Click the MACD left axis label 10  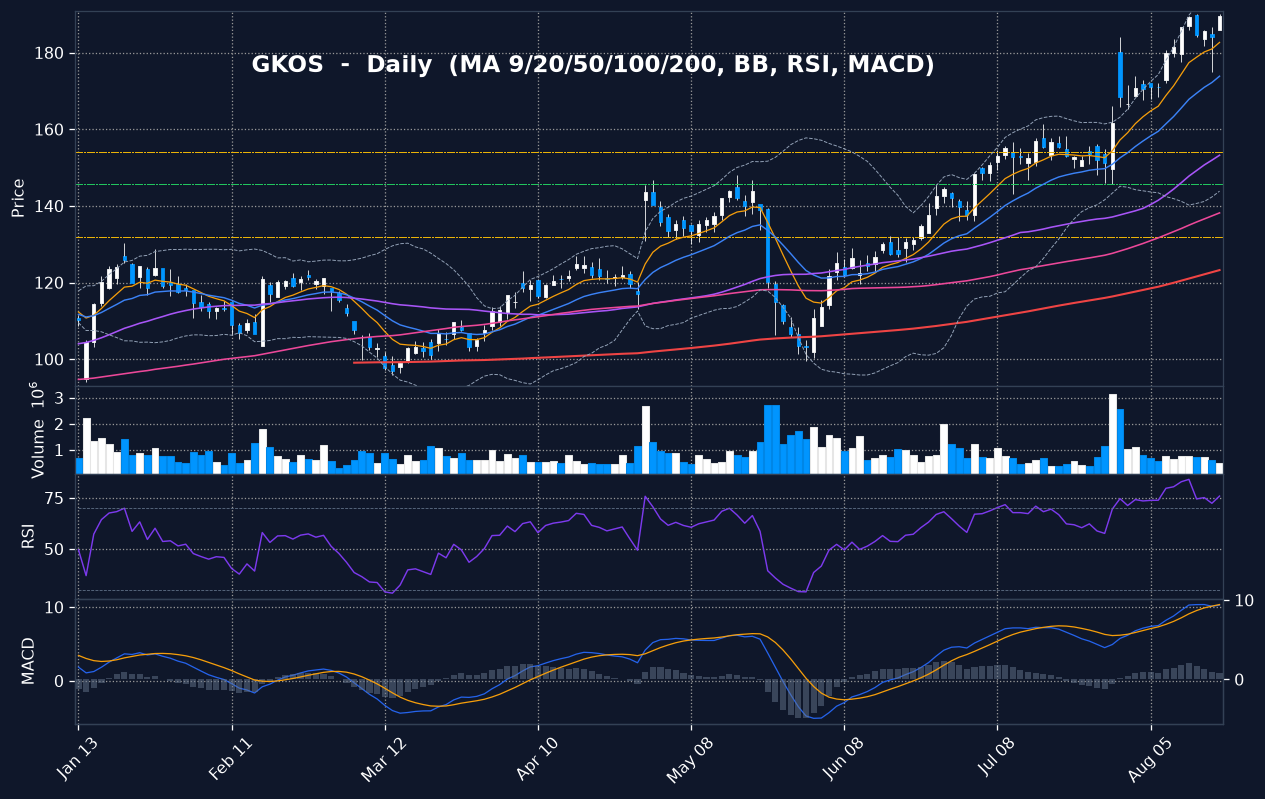tap(55, 608)
